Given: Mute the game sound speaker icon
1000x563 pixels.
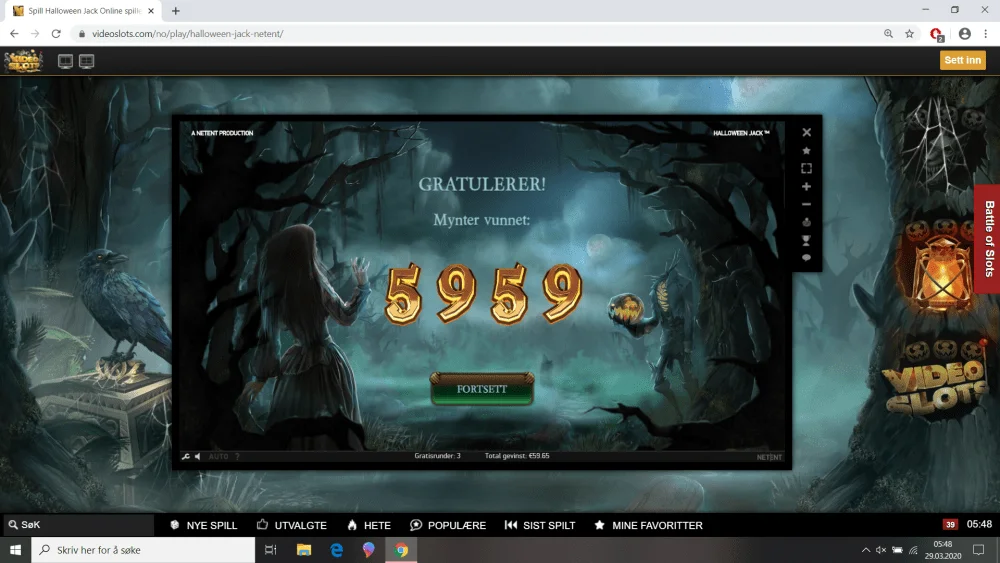Looking at the screenshot, I should click(198, 457).
